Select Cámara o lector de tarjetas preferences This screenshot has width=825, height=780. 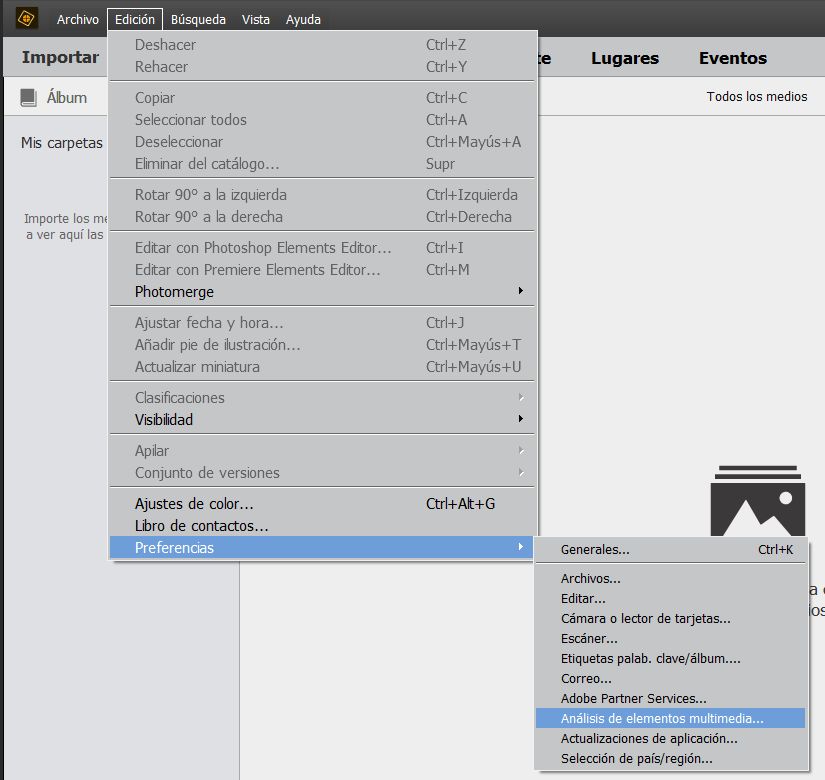[671, 618]
